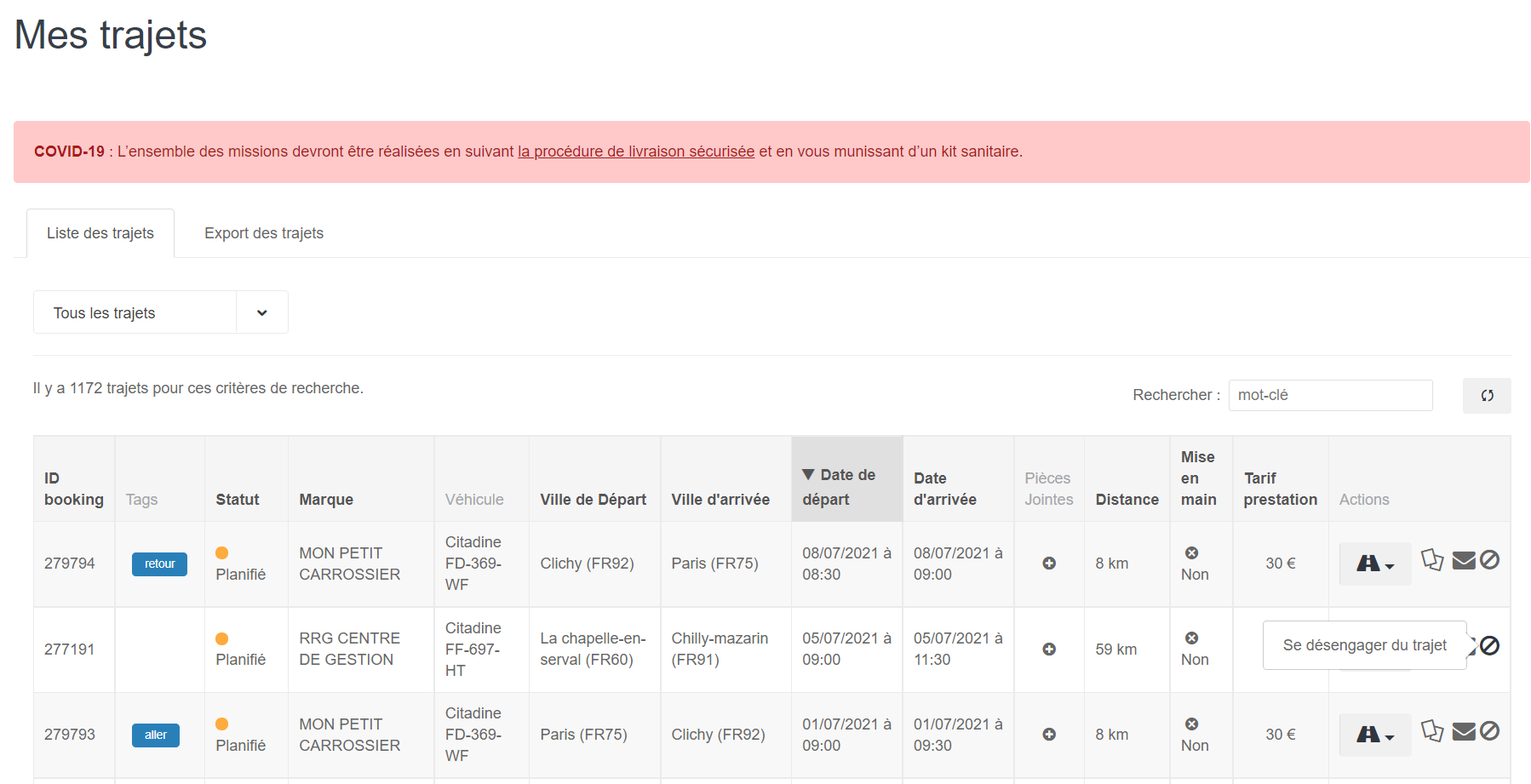Click 'La chapelle-en-serval (FR60)' cell
This screenshot has width=1531, height=784.
tap(593, 650)
